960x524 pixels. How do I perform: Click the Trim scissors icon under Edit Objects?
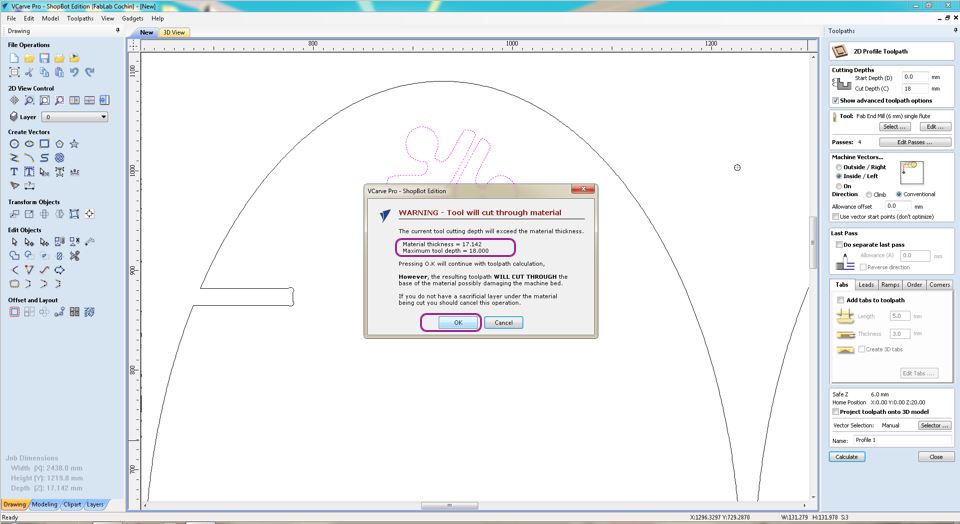pyautogui.click(x=74, y=256)
